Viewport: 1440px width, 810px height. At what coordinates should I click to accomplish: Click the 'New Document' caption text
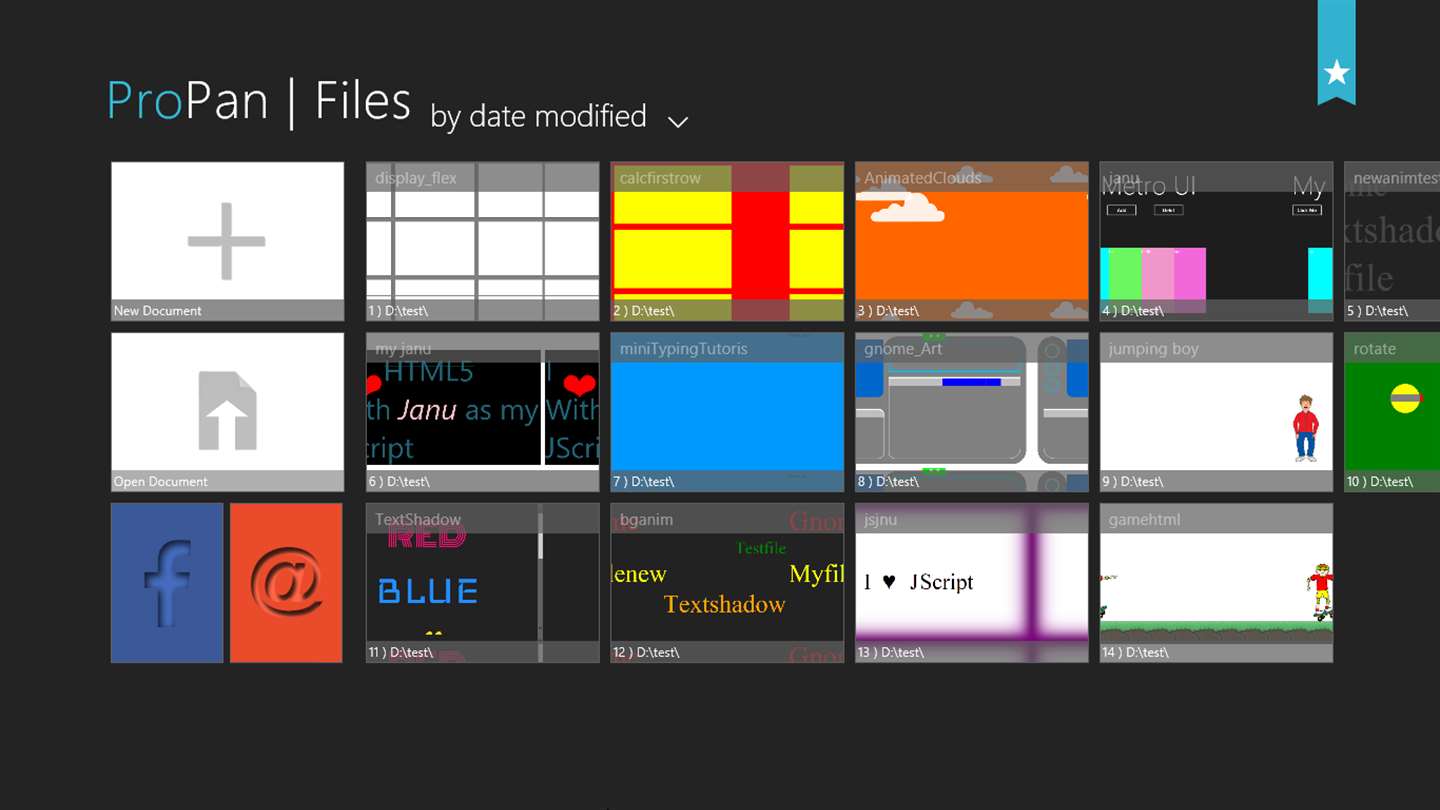pyautogui.click(x=158, y=311)
